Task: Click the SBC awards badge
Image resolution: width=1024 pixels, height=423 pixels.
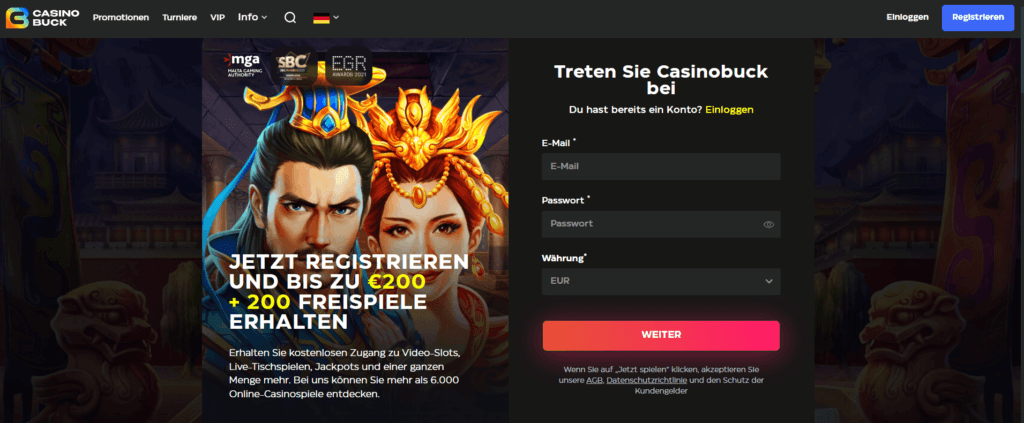Action: (295, 66)
